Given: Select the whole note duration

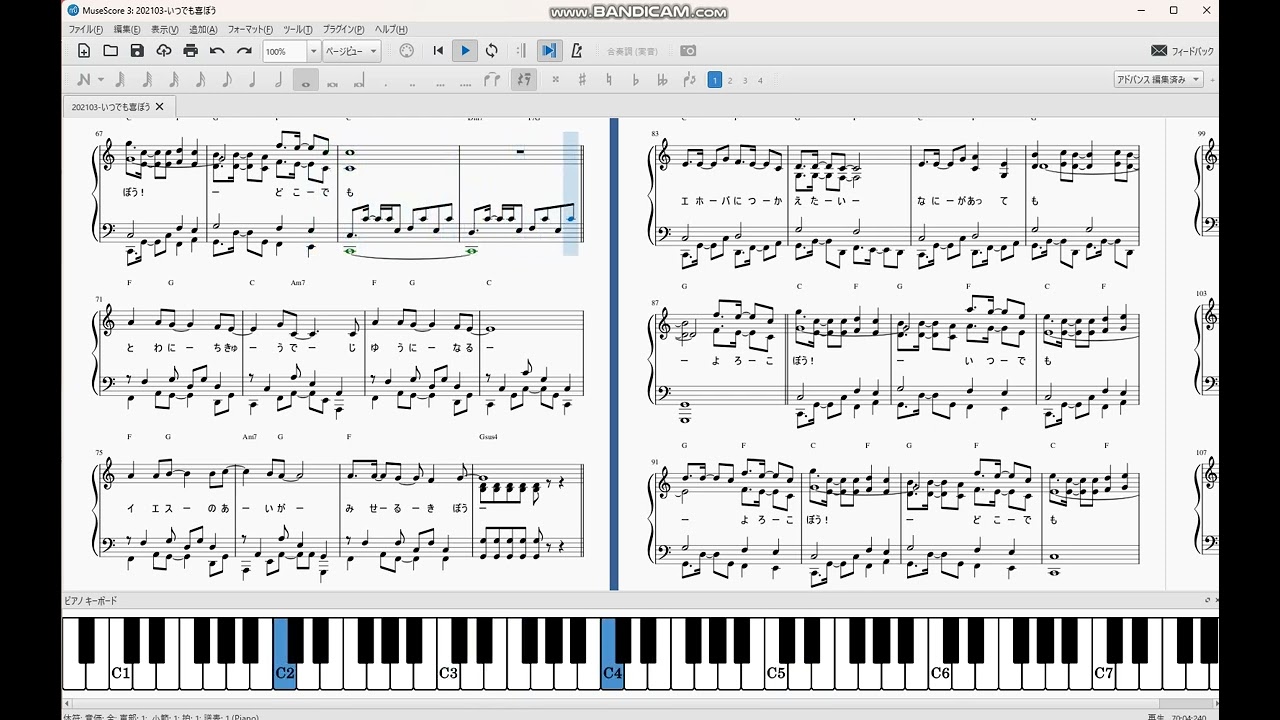Looking at the screenshot, I should (306, 80).
